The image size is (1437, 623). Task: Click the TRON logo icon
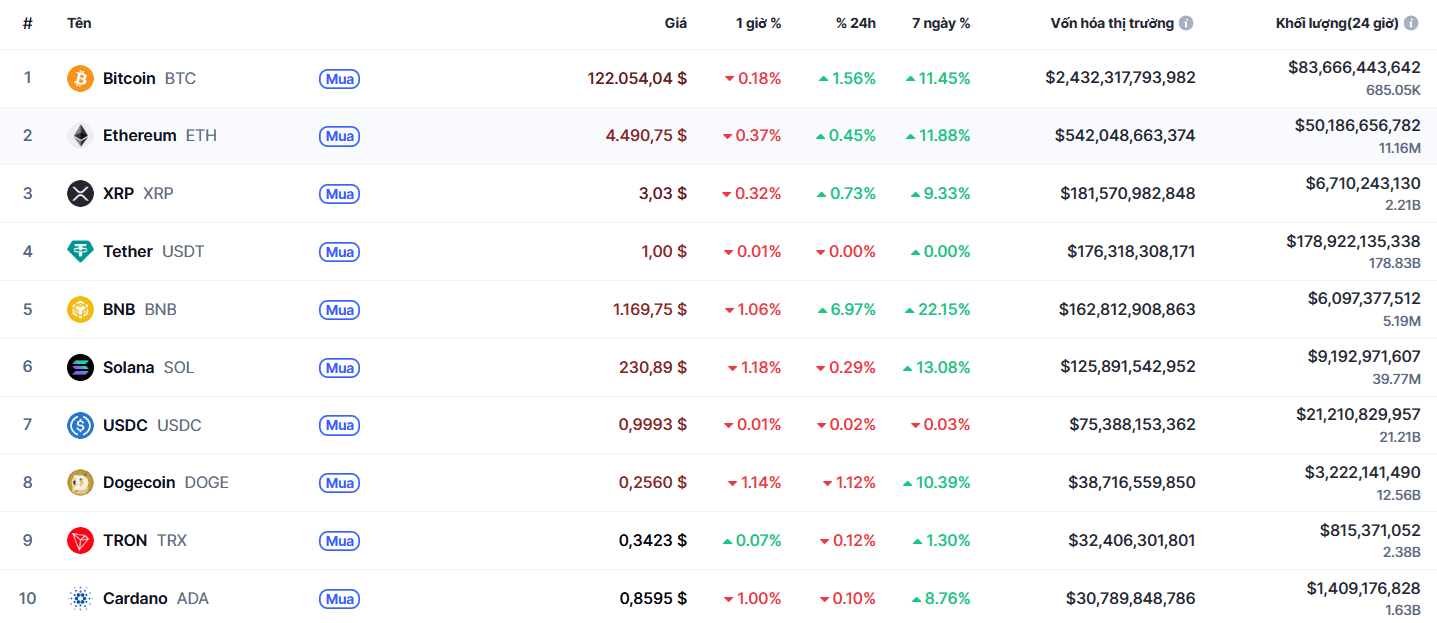point(80,541)
